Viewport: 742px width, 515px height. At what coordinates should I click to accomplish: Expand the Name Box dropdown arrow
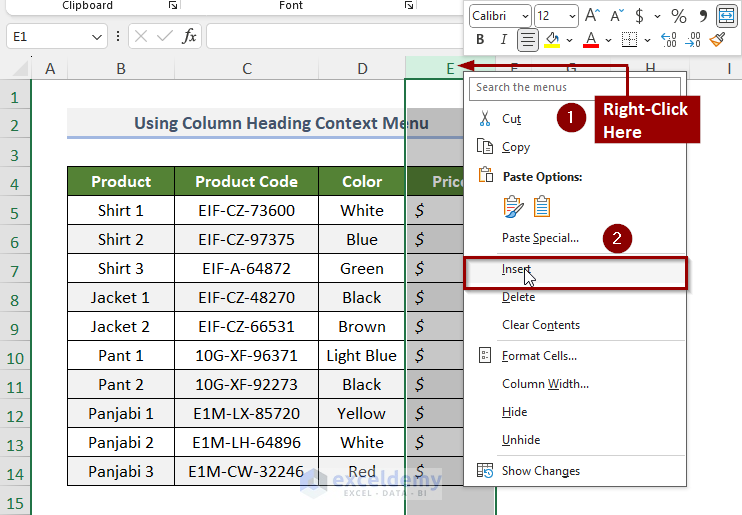(x=97, y=36)
